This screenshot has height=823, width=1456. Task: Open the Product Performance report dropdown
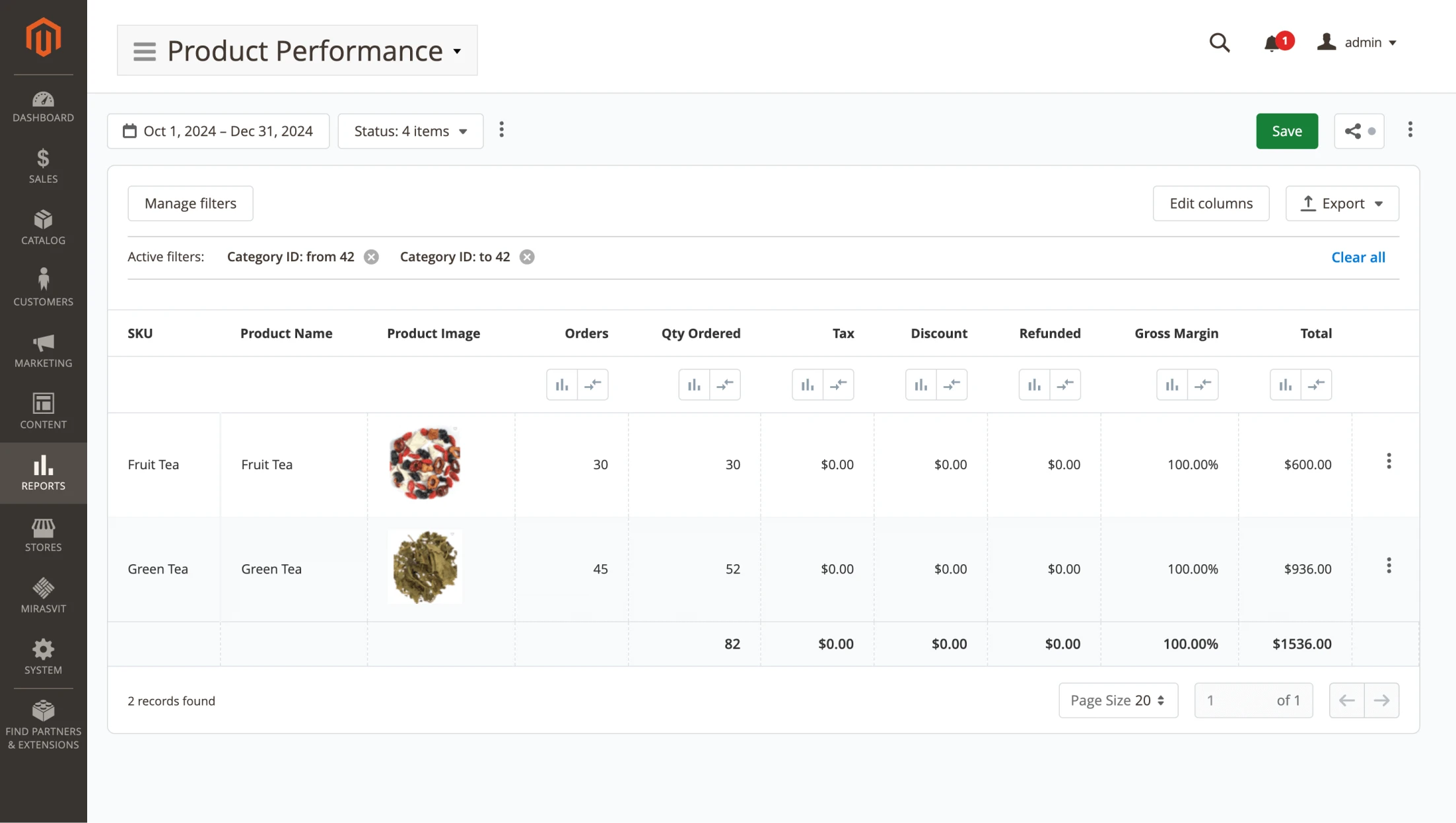pos(456,51)
